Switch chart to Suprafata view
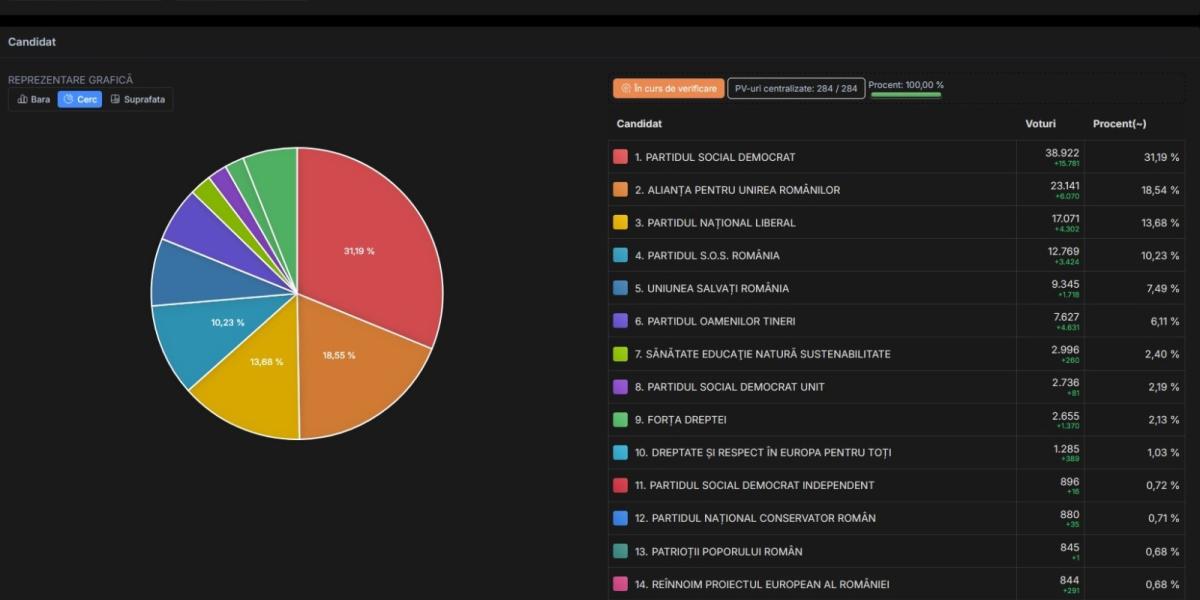Image resolution: width=1200 pixels, height=600 pixels. pyautogui.click(x=139, y=99)
